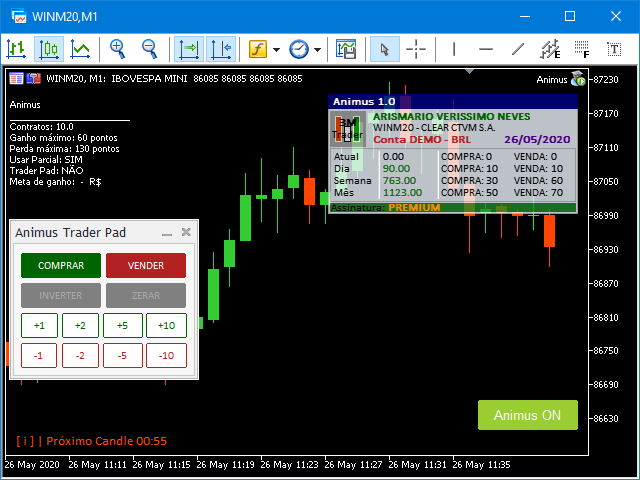Click the date 26/05/2020
The width and height of the screenshot is (640, 480).
[537, 140]
